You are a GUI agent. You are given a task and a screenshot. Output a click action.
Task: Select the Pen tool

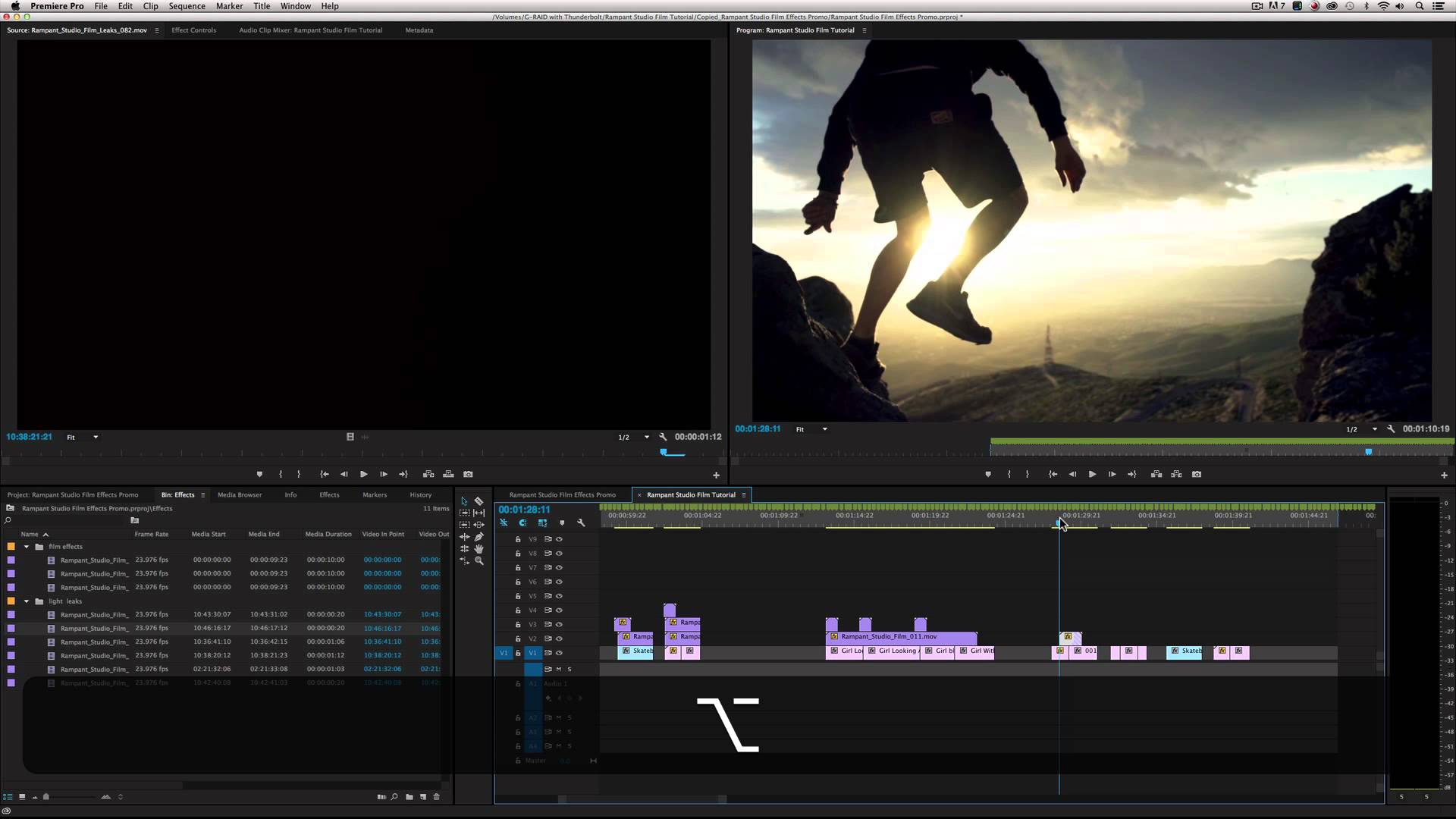pos(479,537)
